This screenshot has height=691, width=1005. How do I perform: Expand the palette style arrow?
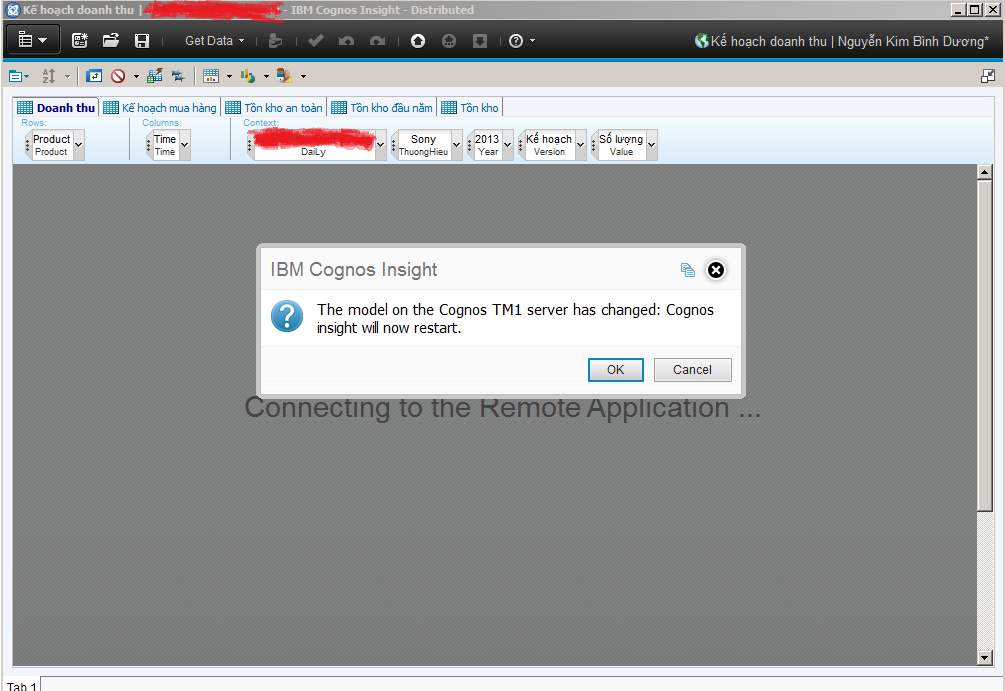point(303,77)
